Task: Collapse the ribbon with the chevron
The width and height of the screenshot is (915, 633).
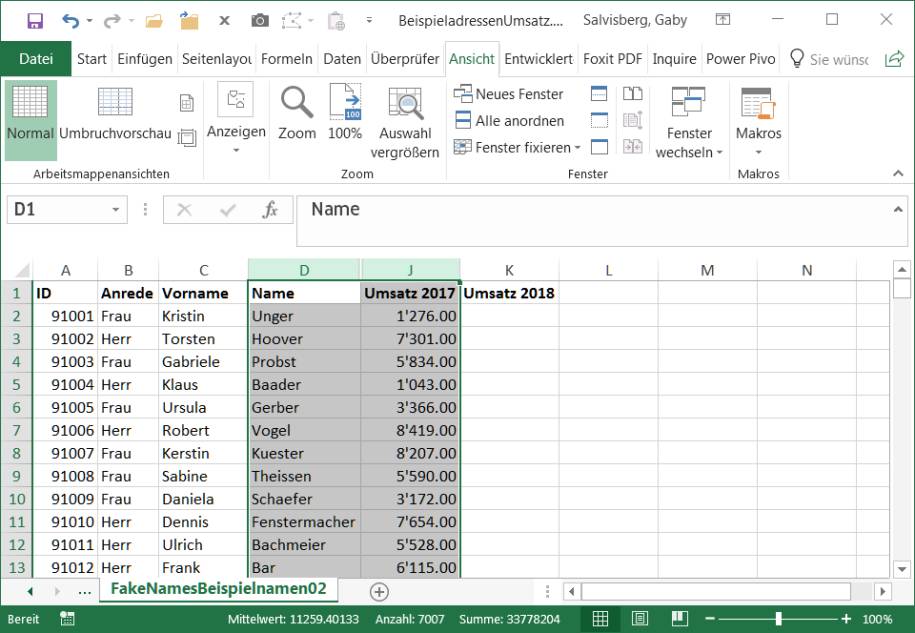Action: pos(898,173)
